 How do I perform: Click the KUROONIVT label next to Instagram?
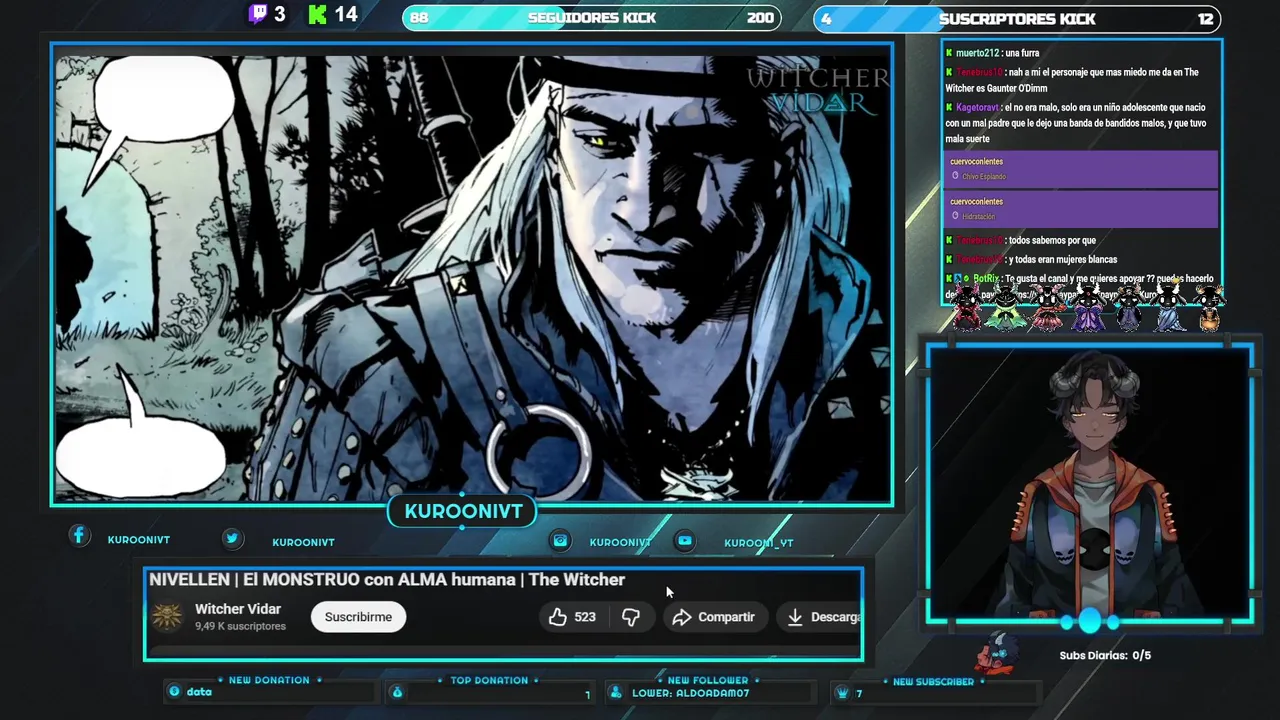point(620,542)
